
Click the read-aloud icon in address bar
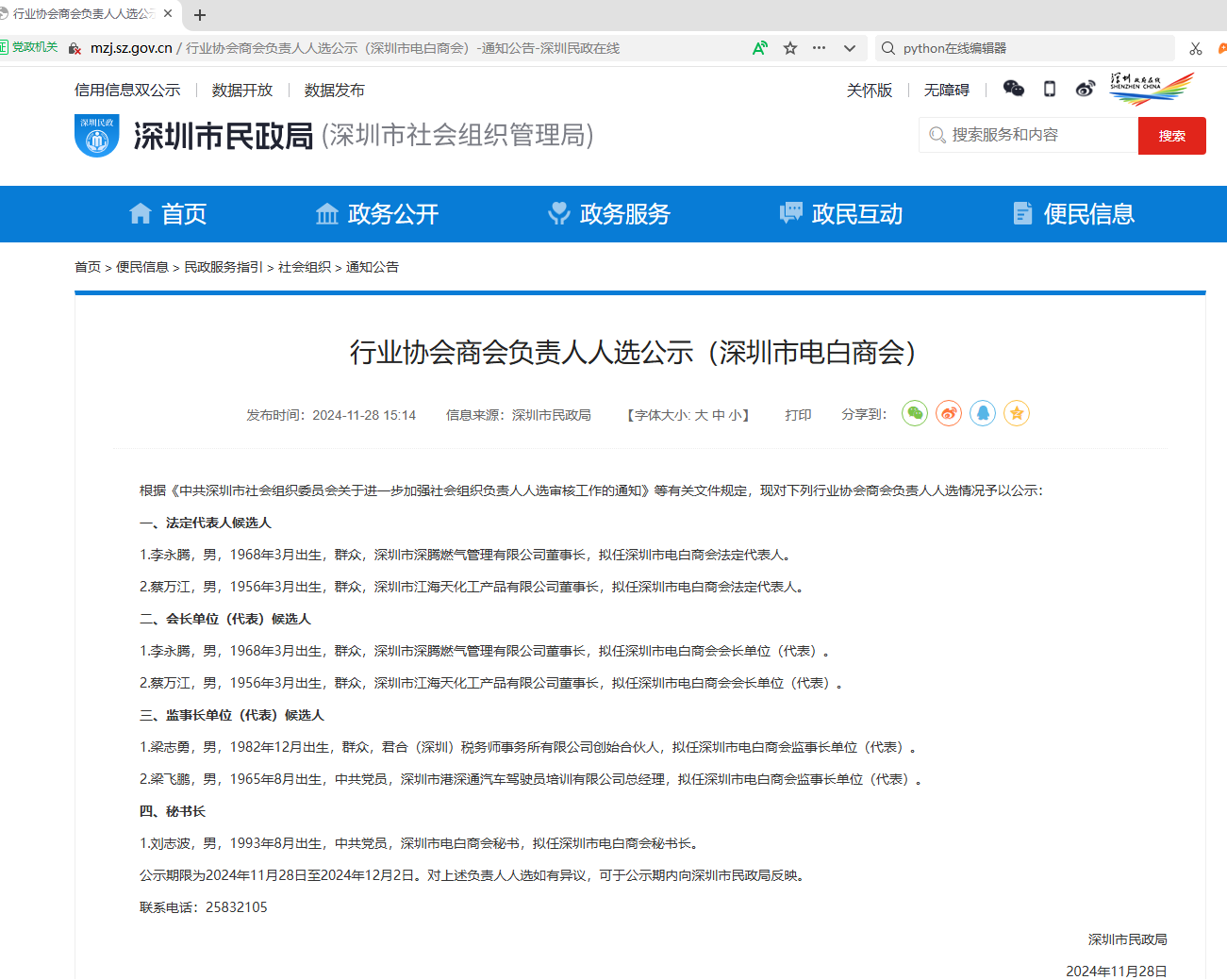759,48
